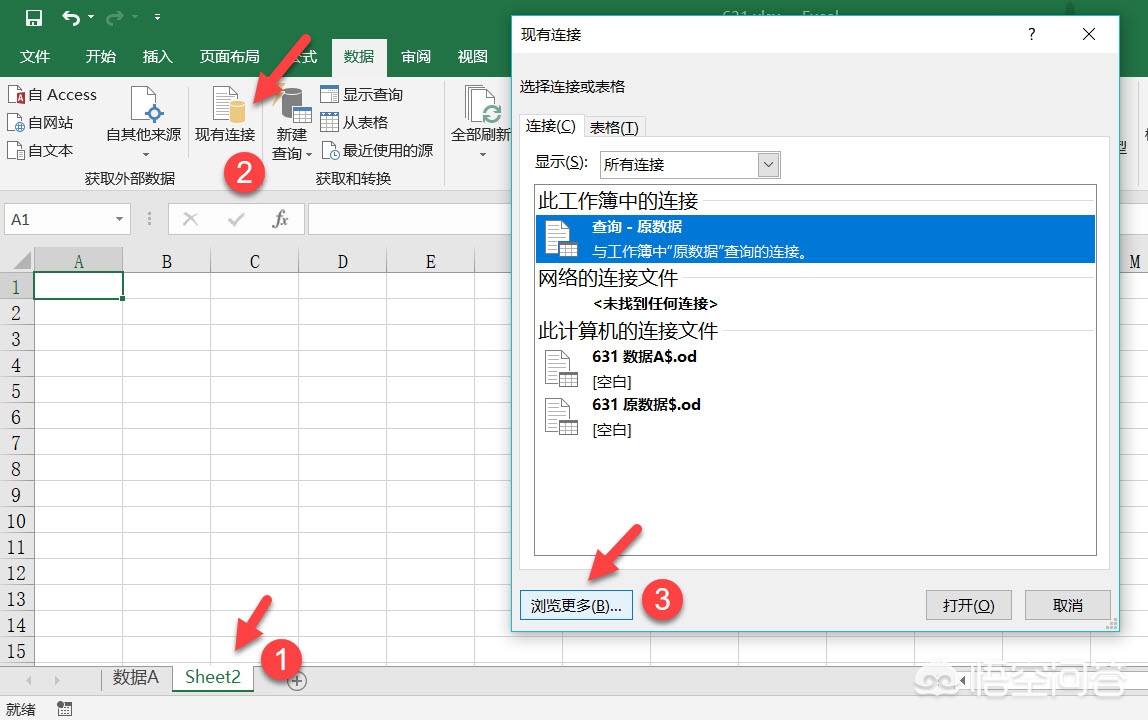Image resolution: width=1148 pixels, height=720 pixels.
Task: Select the 连接(C) tab in dialog
Action: [551, 126]
